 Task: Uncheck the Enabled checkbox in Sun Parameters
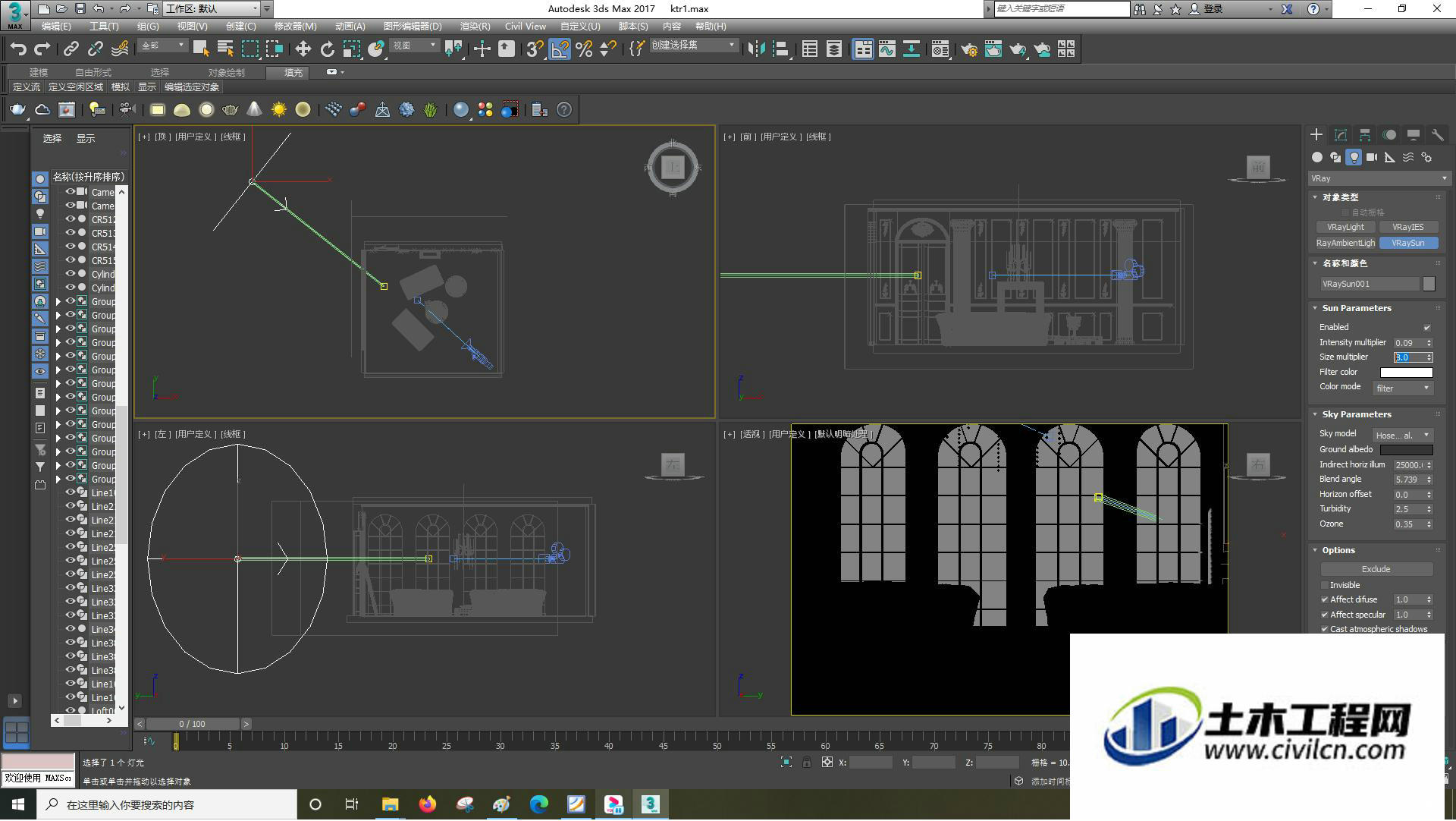pyautogui.click(x=1427, y=328)
